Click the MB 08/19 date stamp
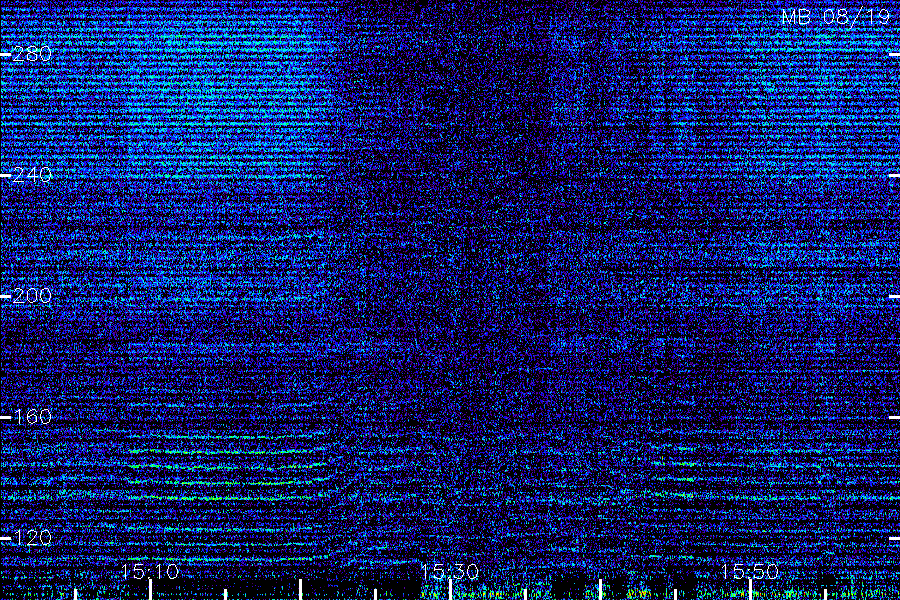Viewport: 900px width, 600px height. click(x=836, y=17)
